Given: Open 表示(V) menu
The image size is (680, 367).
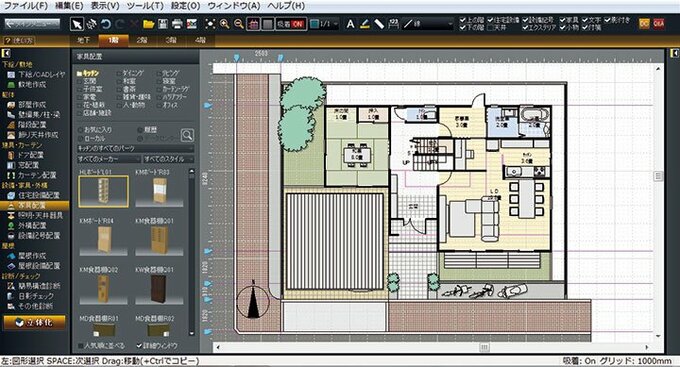Looking at the screenshot, I should tap(105, 6).
